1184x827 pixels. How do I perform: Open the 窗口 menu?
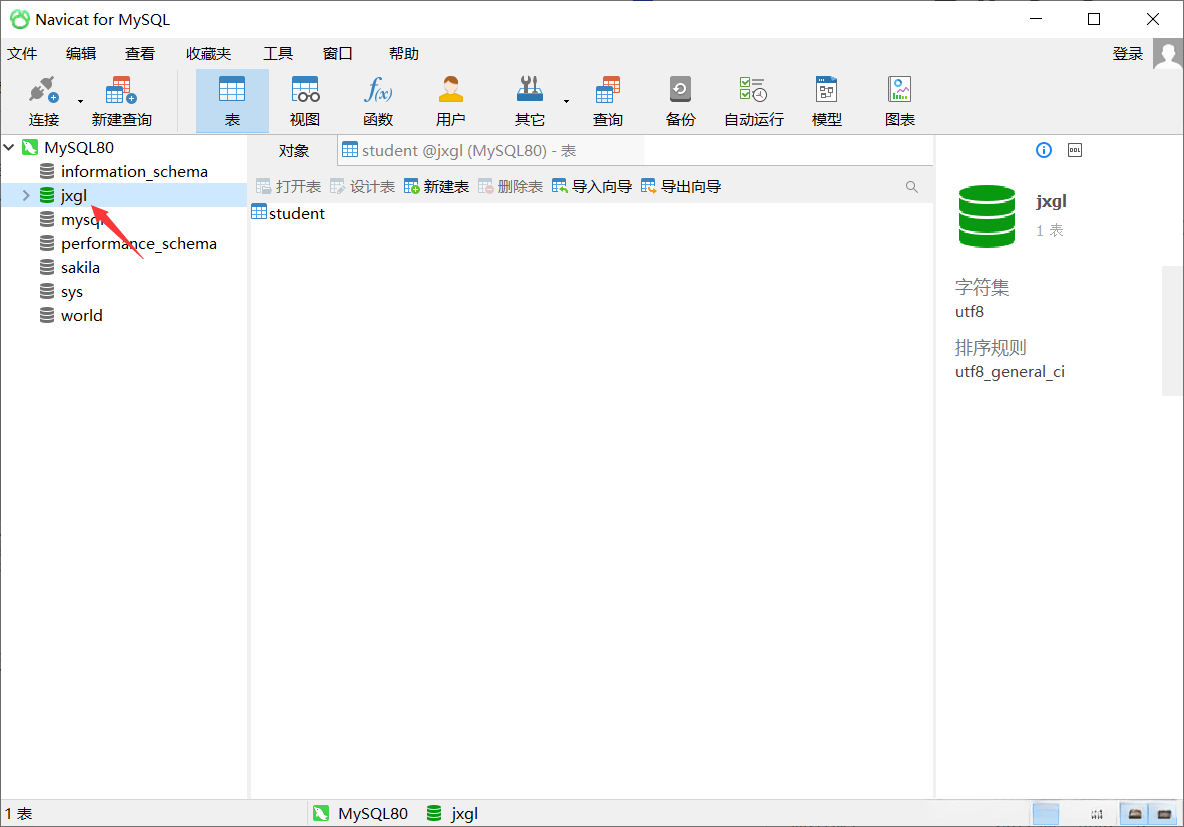pos(338,54)
